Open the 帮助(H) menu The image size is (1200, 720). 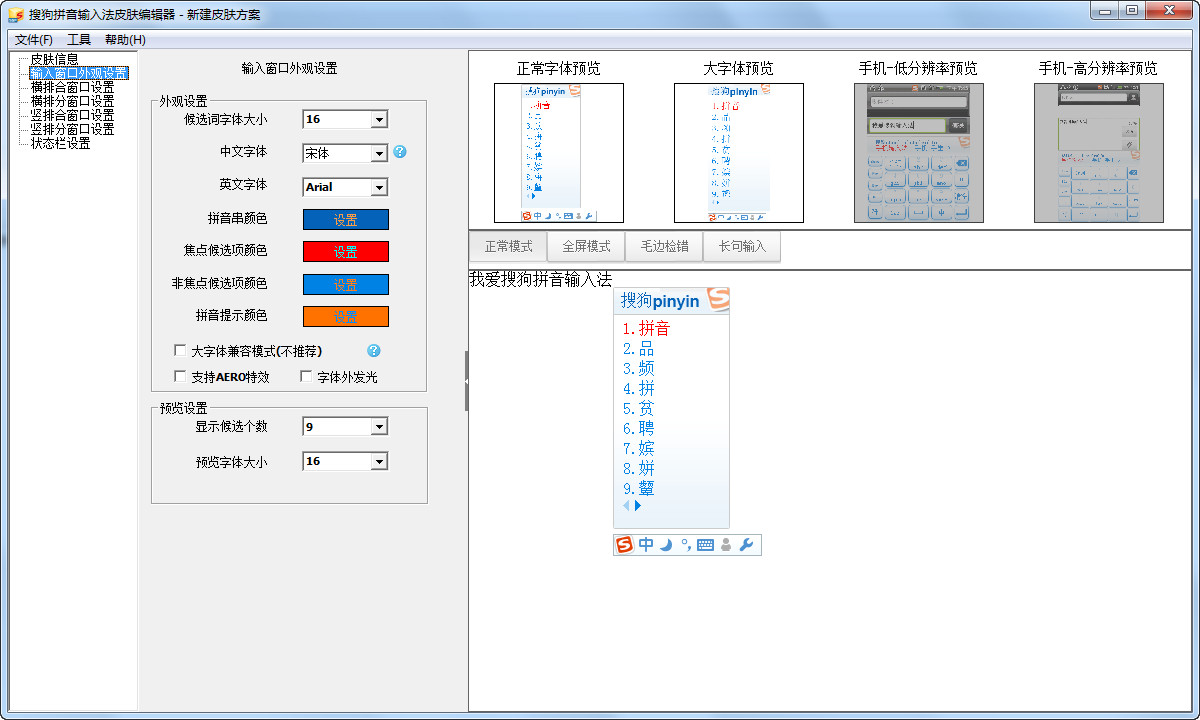(x=125, y=40)
